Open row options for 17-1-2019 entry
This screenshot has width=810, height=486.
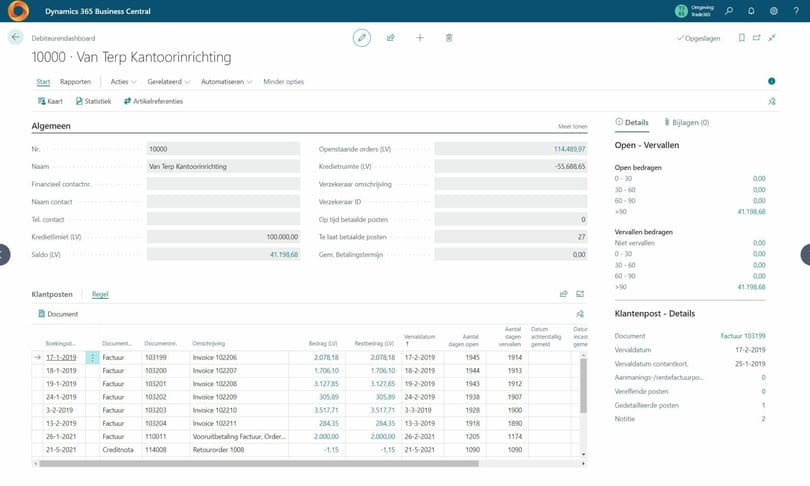pos(92,357)
